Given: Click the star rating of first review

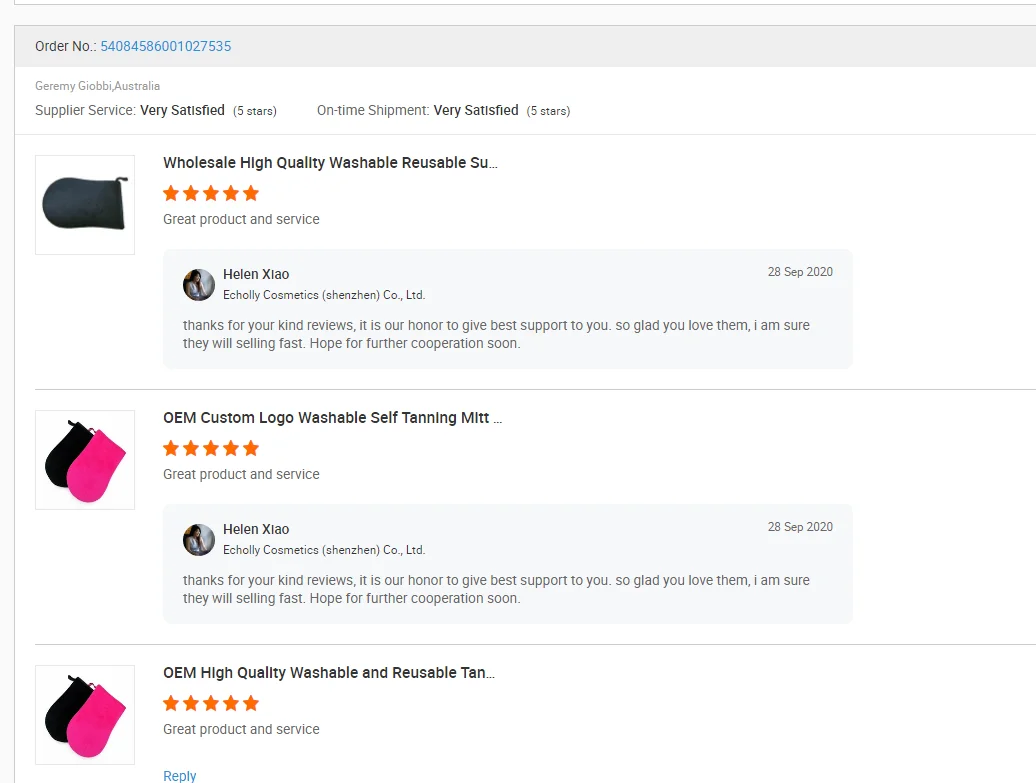Looking at the screenshot, I should pos(211,193).
